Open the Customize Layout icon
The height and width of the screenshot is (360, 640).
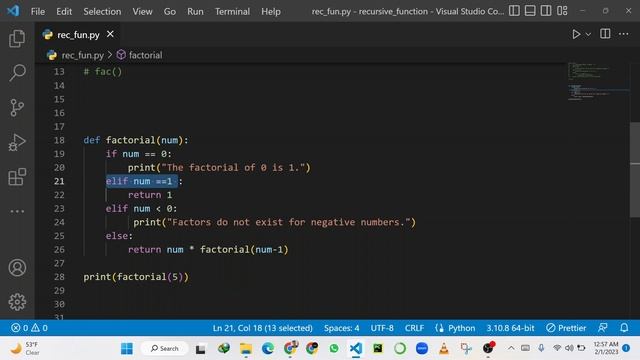(x=562, y=11)
